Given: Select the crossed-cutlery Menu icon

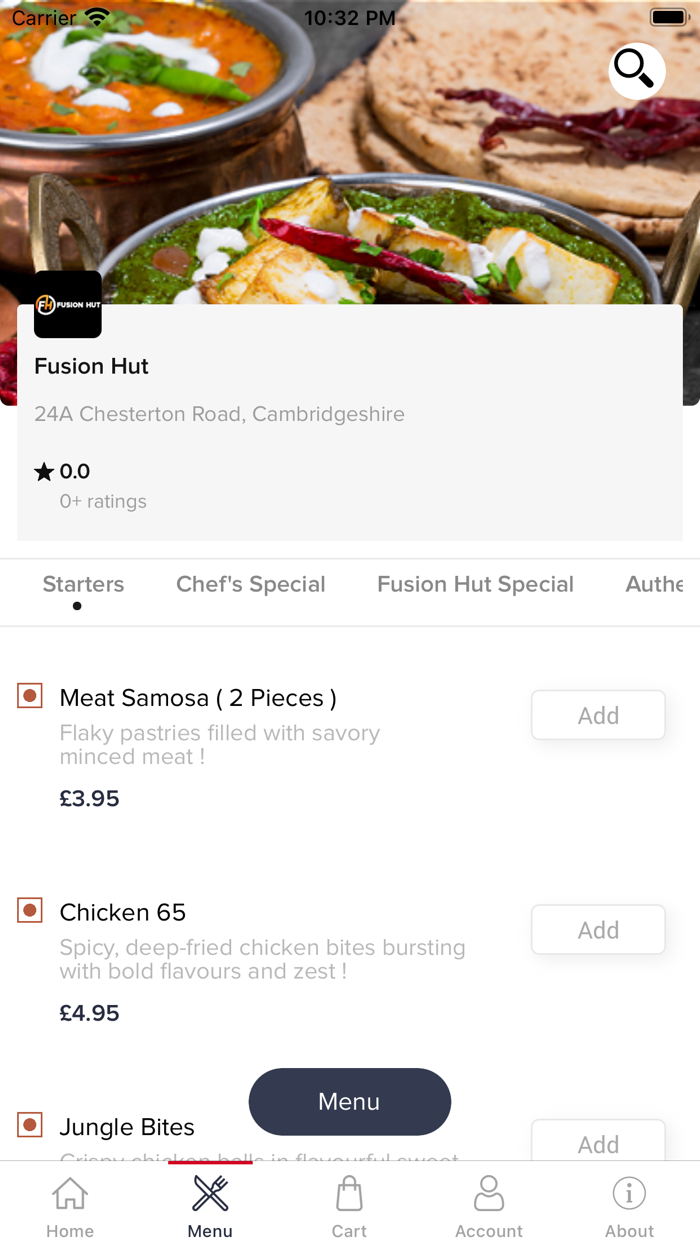Looking at the screenshot, I should (x=209, y=1193).
